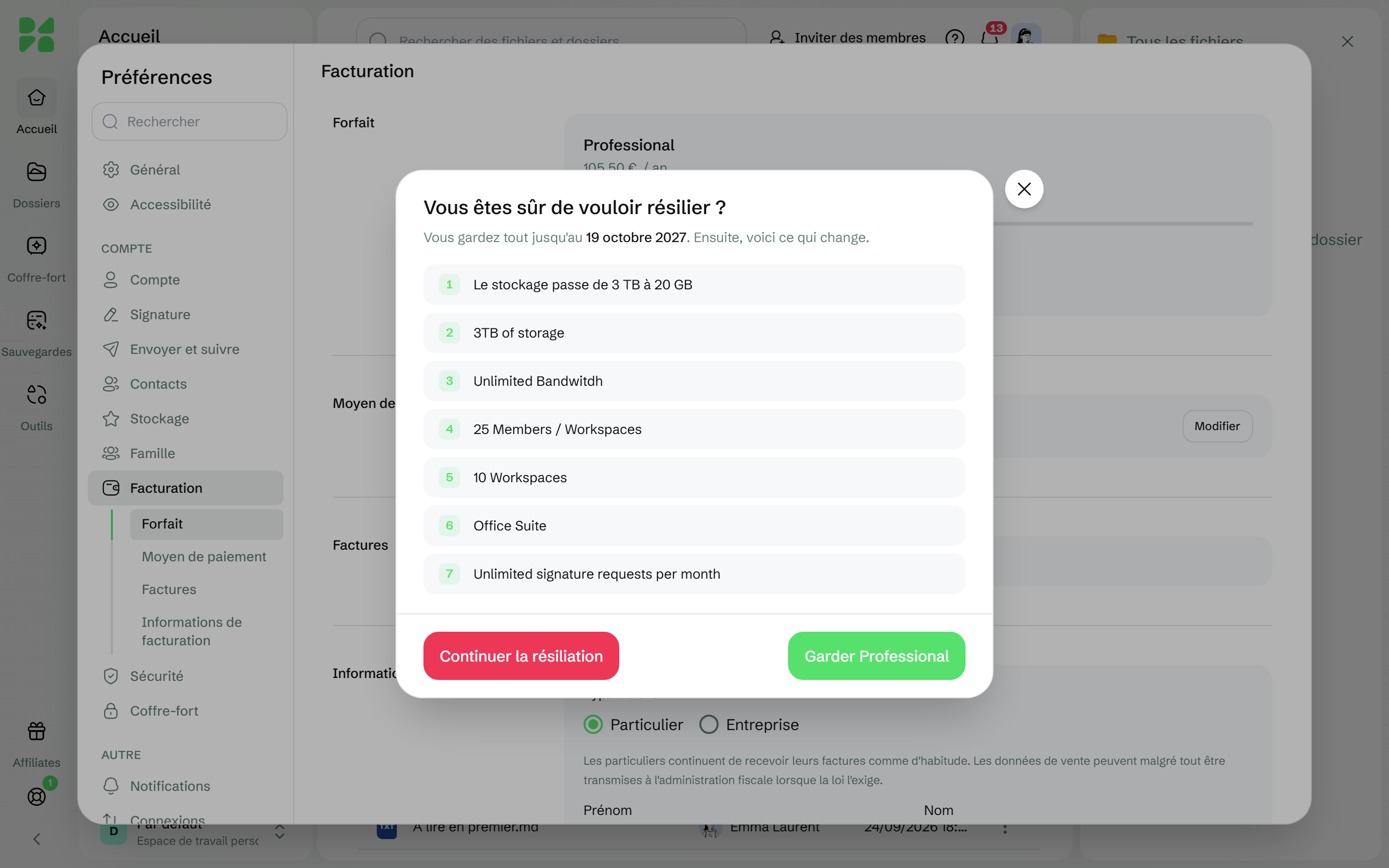Click 'Le stockage passe de 3 TB à 20 GB'
Viewport: 1389px width, 868px height.
[694, 285]
